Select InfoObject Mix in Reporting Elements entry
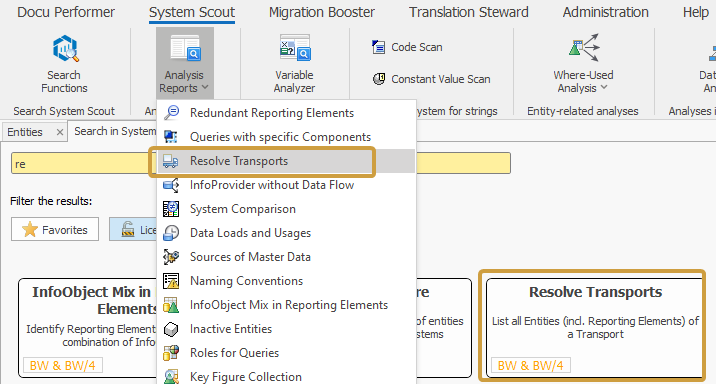Viewport: 716px width, 384px height. (x=286, y=305)
